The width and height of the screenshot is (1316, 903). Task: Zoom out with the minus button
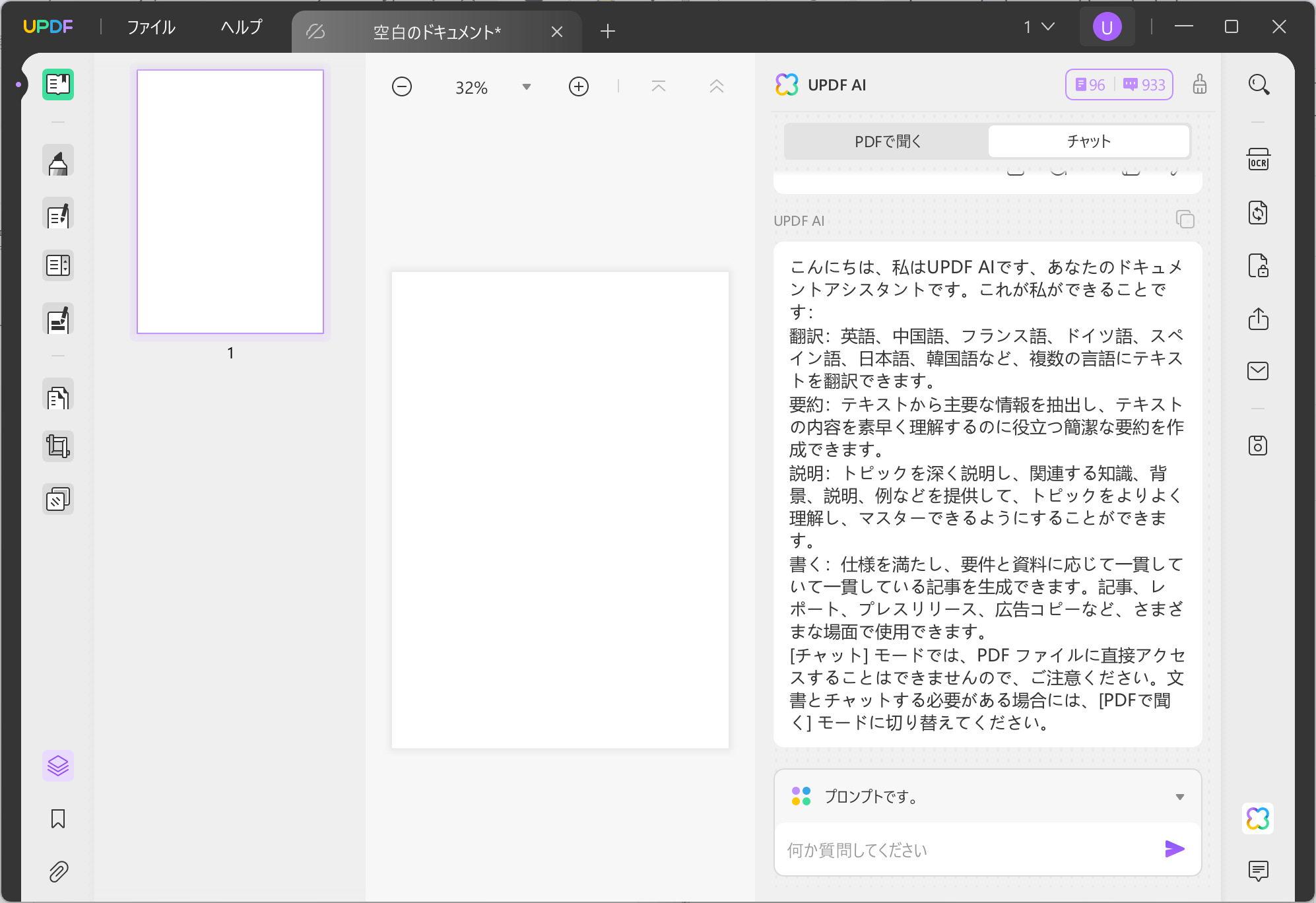[402, 86]
